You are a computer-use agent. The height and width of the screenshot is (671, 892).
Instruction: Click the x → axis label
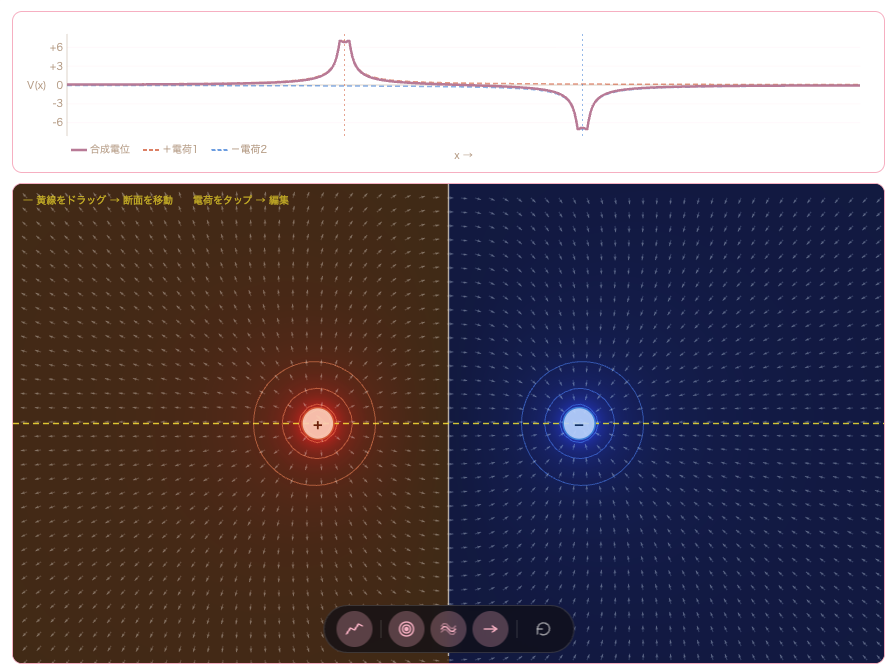(463, 155)
